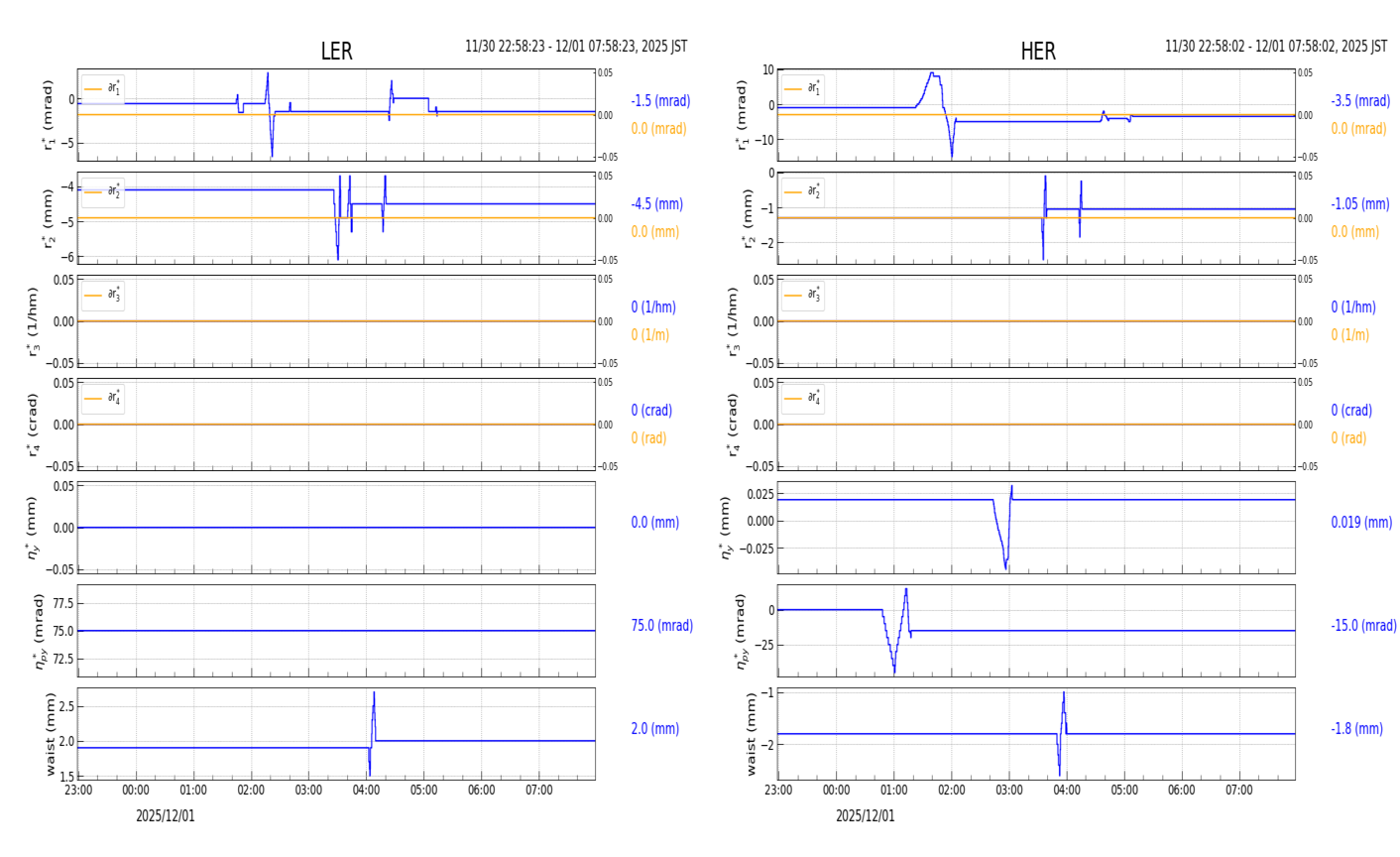The height and width of the screenshot is (857, 1400).
Task: Click the 2025/12/01 date under the HER plots
Action: (x=866, y=816)
